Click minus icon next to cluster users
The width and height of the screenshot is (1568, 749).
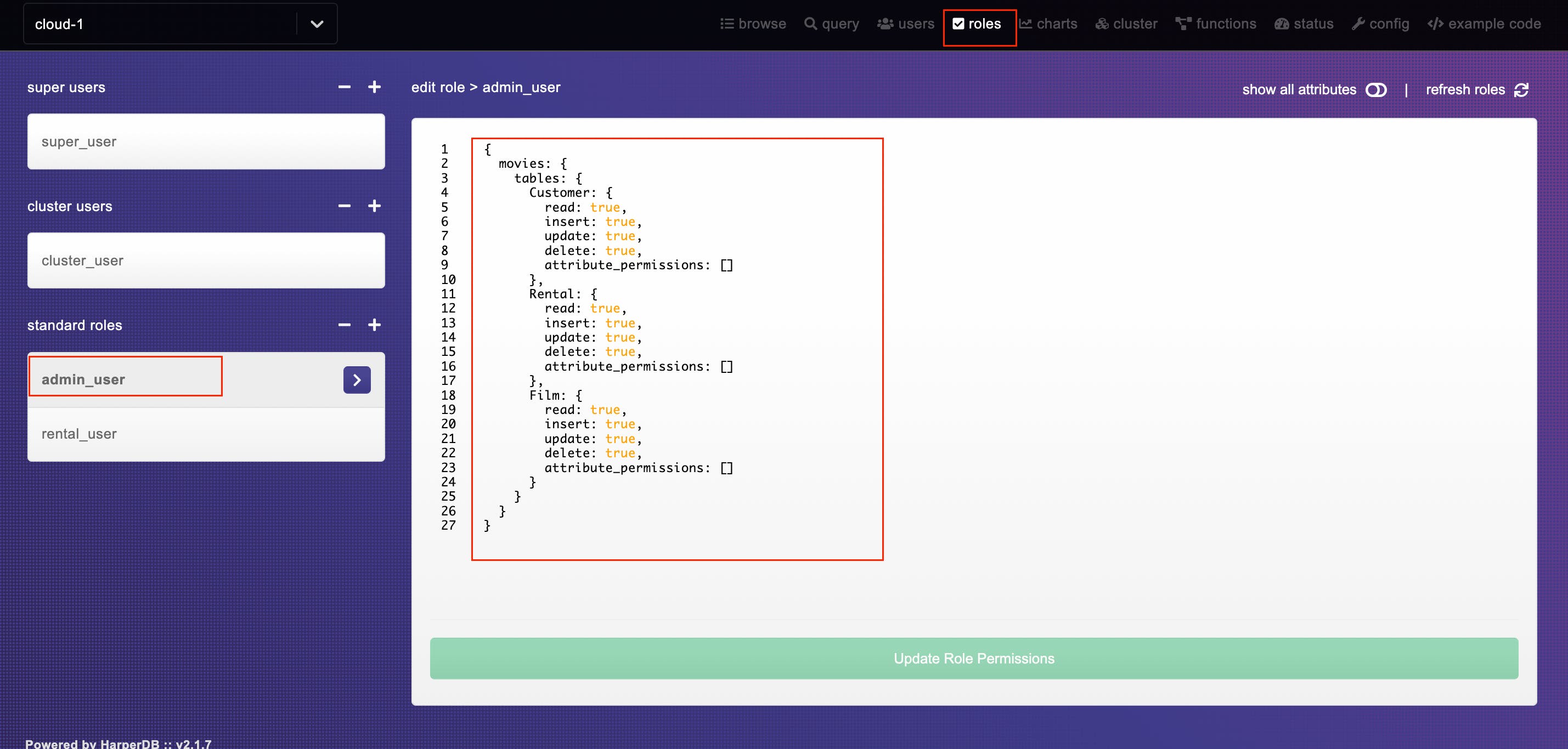coord(345,206)
